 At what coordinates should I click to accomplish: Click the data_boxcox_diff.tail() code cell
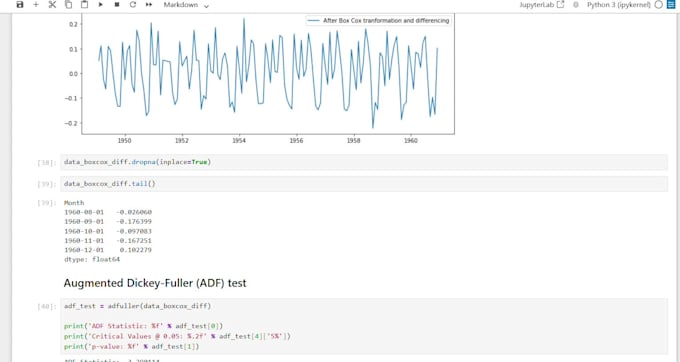tap(364, 184)
